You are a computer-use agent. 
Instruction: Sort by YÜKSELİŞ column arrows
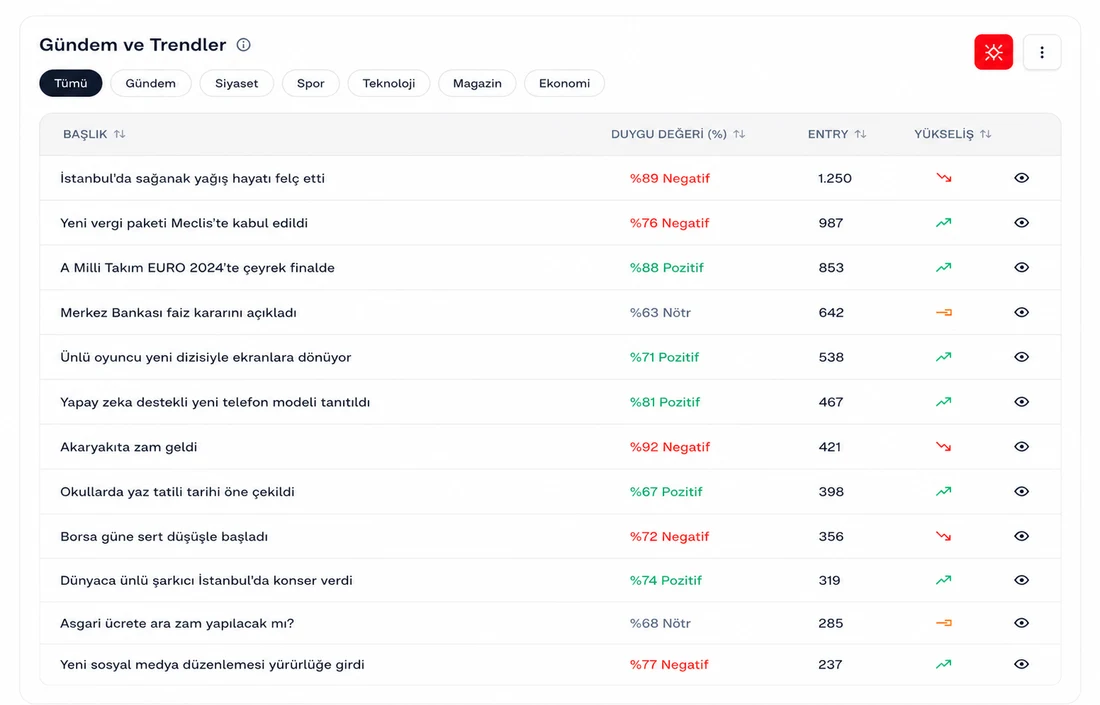(x=986, y=133)
